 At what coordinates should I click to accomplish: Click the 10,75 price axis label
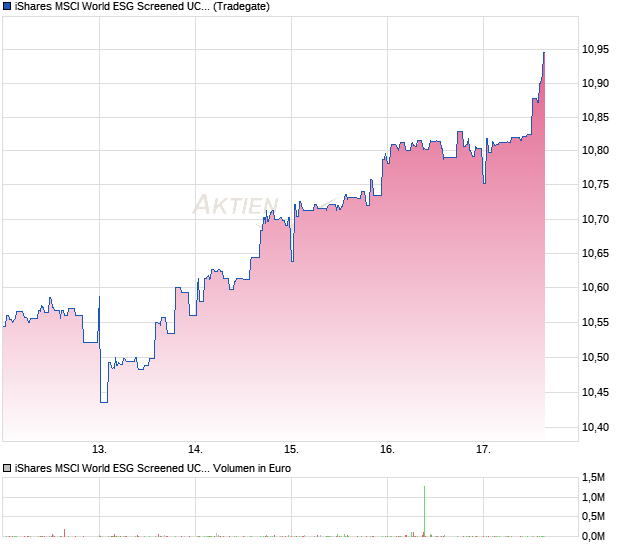point(595,185)
